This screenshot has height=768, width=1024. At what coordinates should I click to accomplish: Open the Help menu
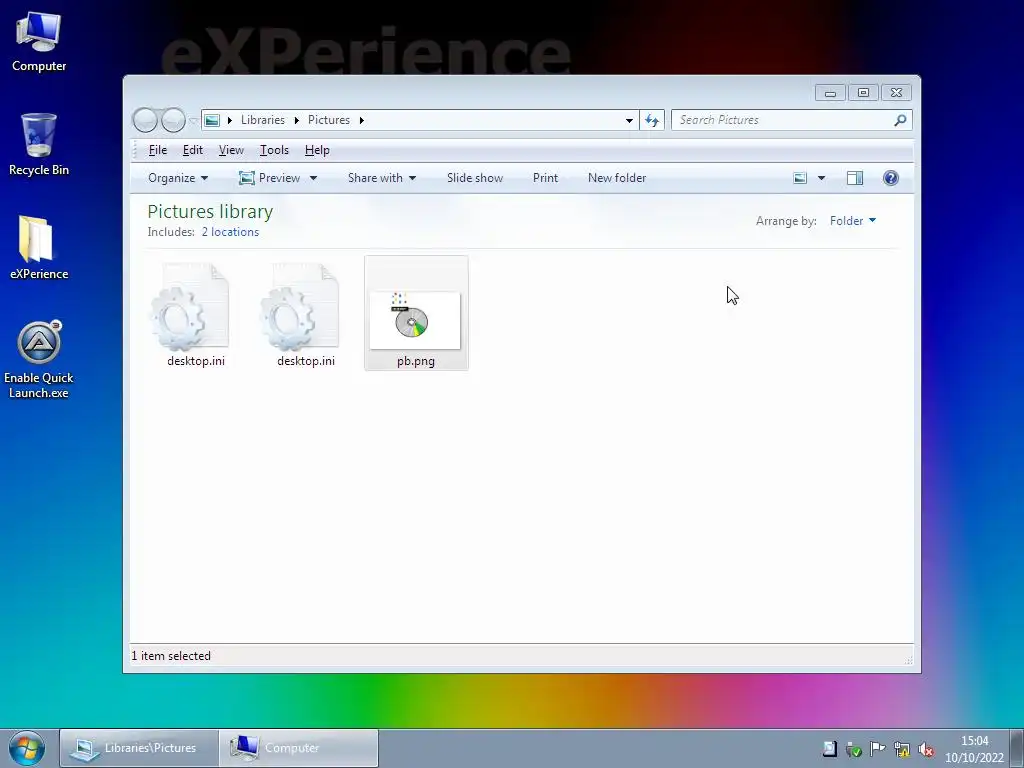(x=317, y=150)
